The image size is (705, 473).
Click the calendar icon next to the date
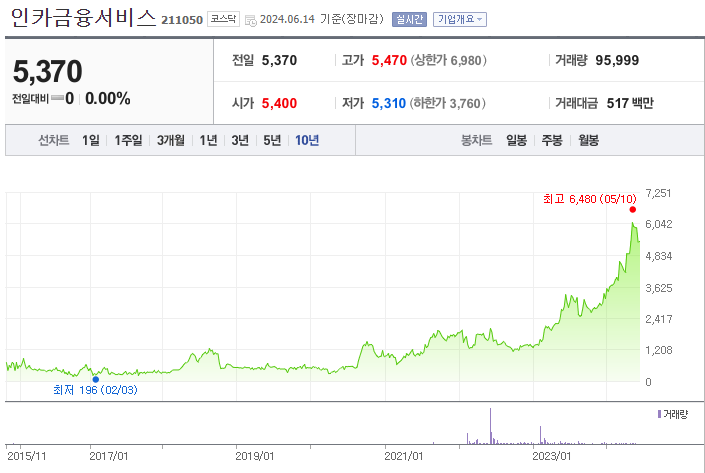pos(250,19)
